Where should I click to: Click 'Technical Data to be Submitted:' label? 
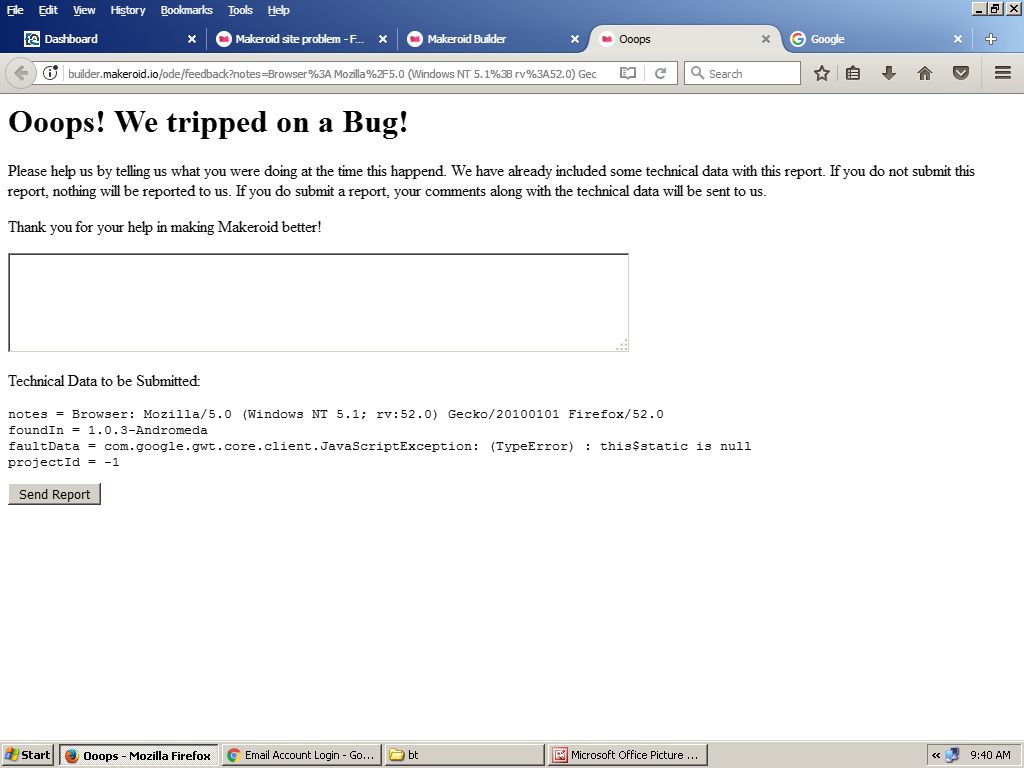(104, 381)
